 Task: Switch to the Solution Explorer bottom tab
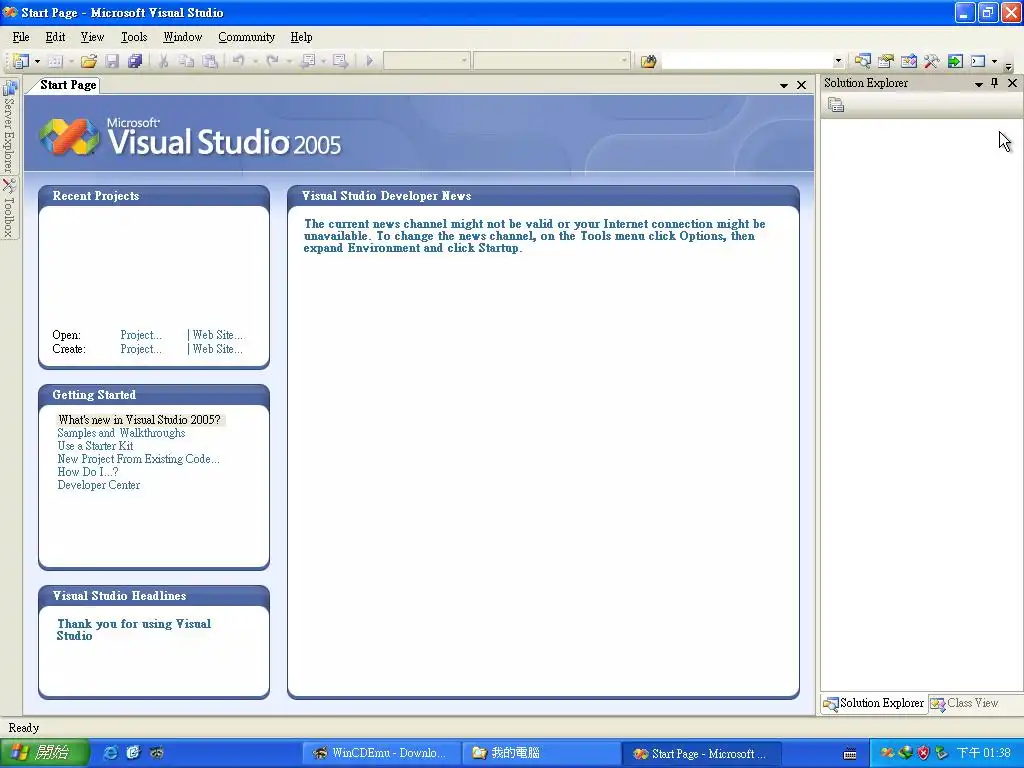tap(874, 703)
